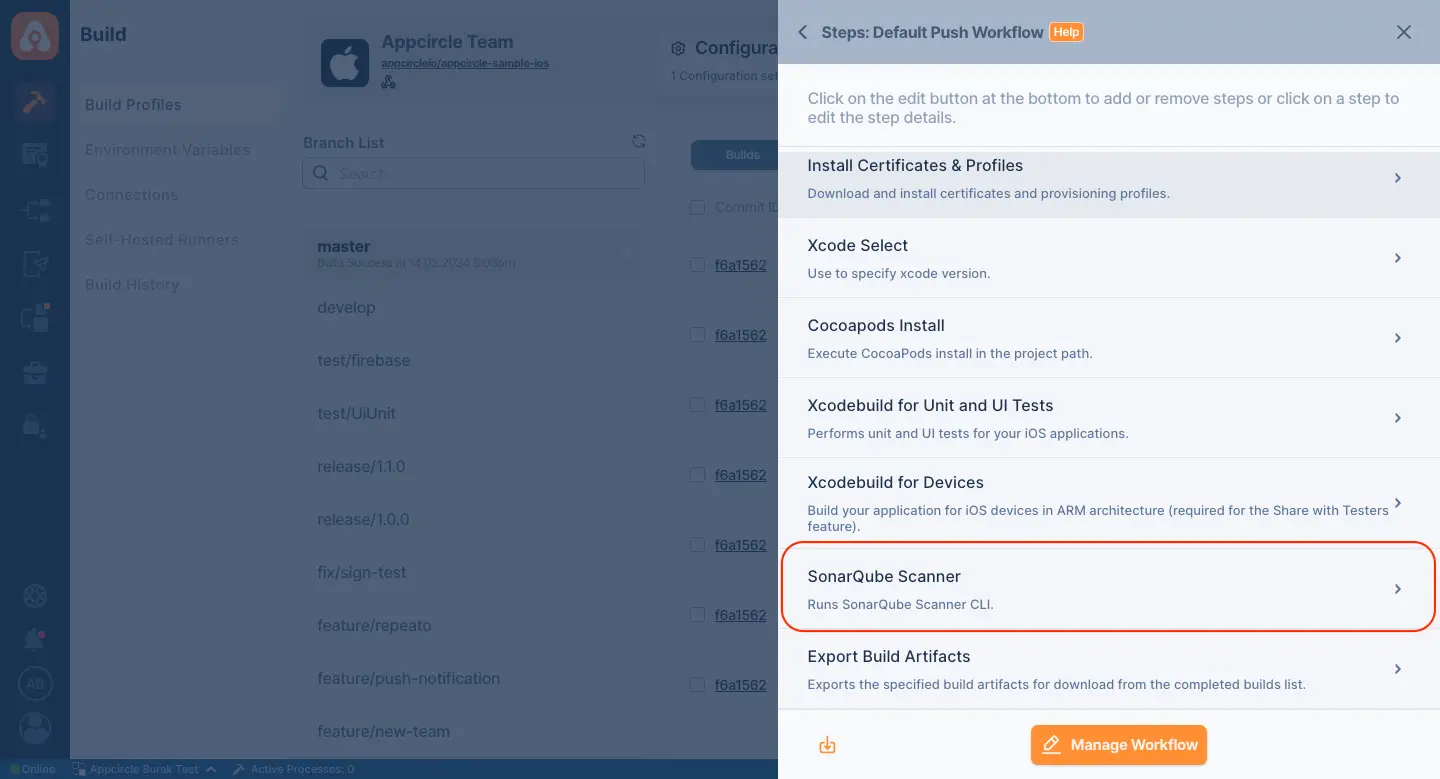Select the master branch
This screenshot has height=779, width=1440.
point(474,254)
